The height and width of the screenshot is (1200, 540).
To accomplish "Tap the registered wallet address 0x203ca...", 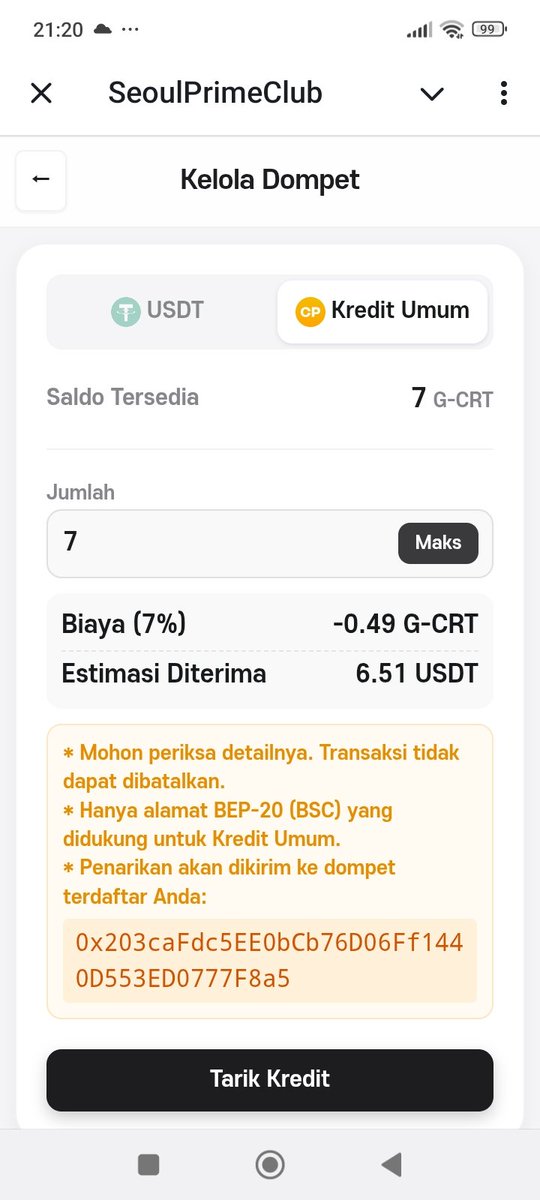I will (270, 960).
